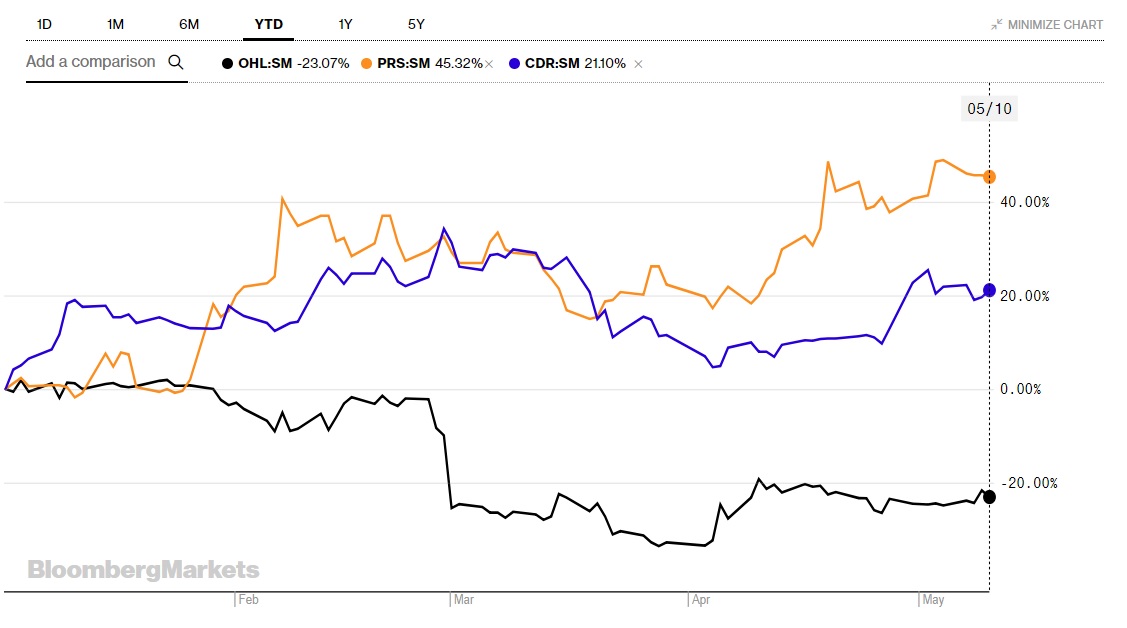
Task: Click the black OHL:SM legend dot
Action: point(228,63)
